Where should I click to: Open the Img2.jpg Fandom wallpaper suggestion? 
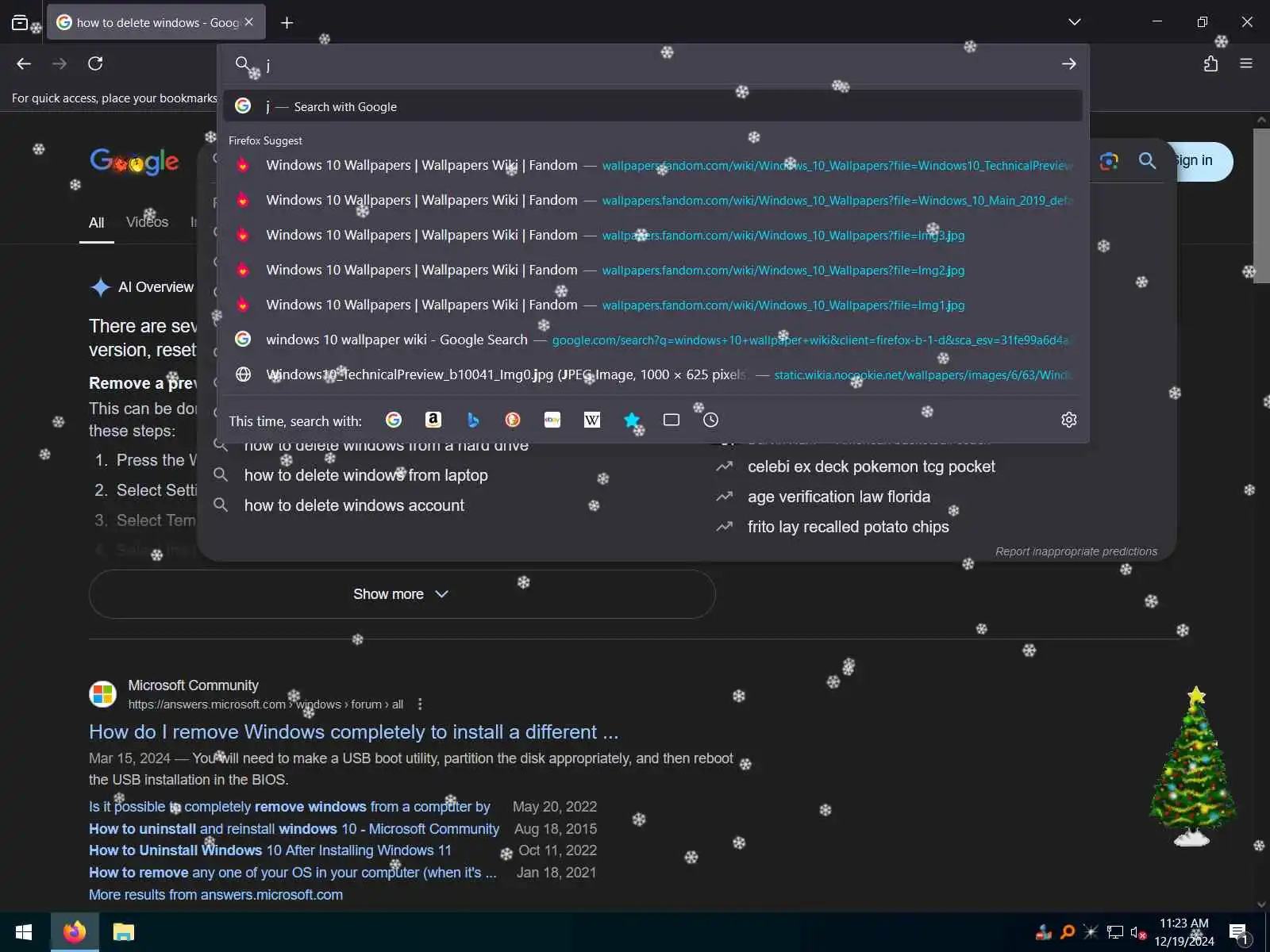click(652, 270)
